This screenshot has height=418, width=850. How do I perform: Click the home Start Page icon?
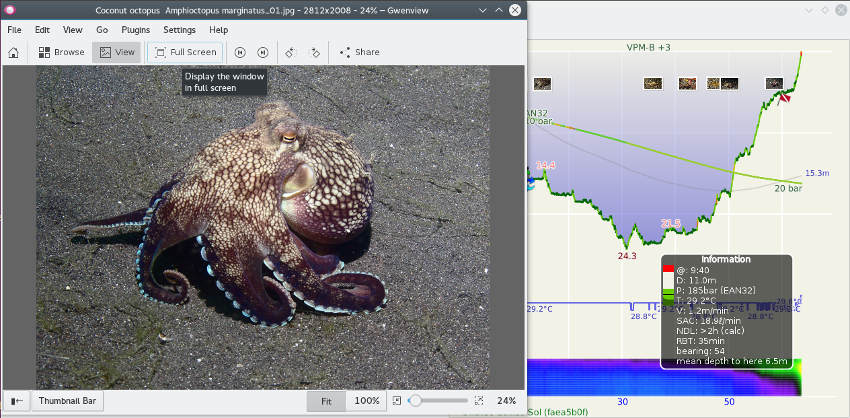[13, 52]
